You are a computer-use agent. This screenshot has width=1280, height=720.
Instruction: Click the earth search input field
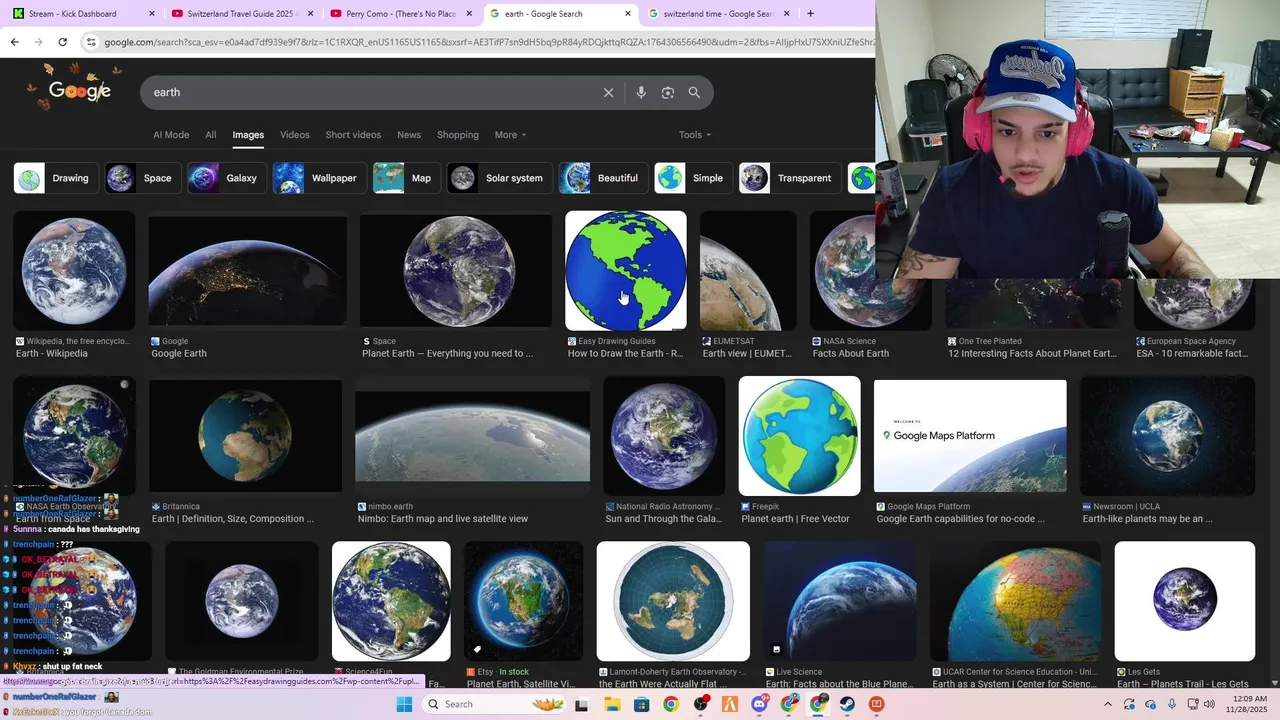370,92
